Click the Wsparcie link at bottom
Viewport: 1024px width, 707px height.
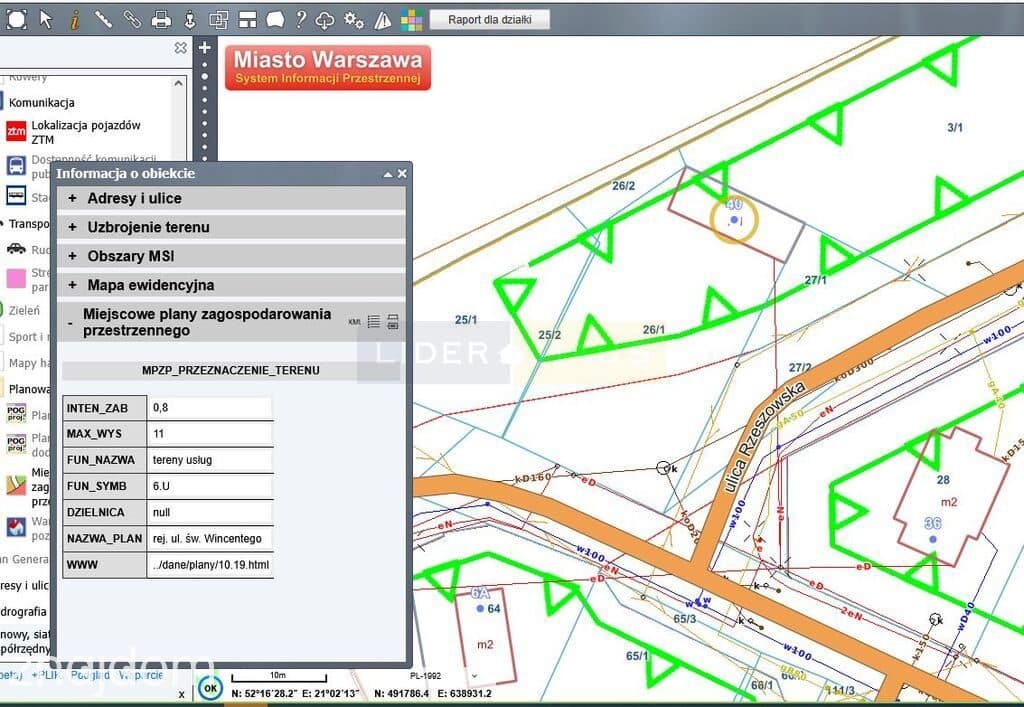coord(141,674)
